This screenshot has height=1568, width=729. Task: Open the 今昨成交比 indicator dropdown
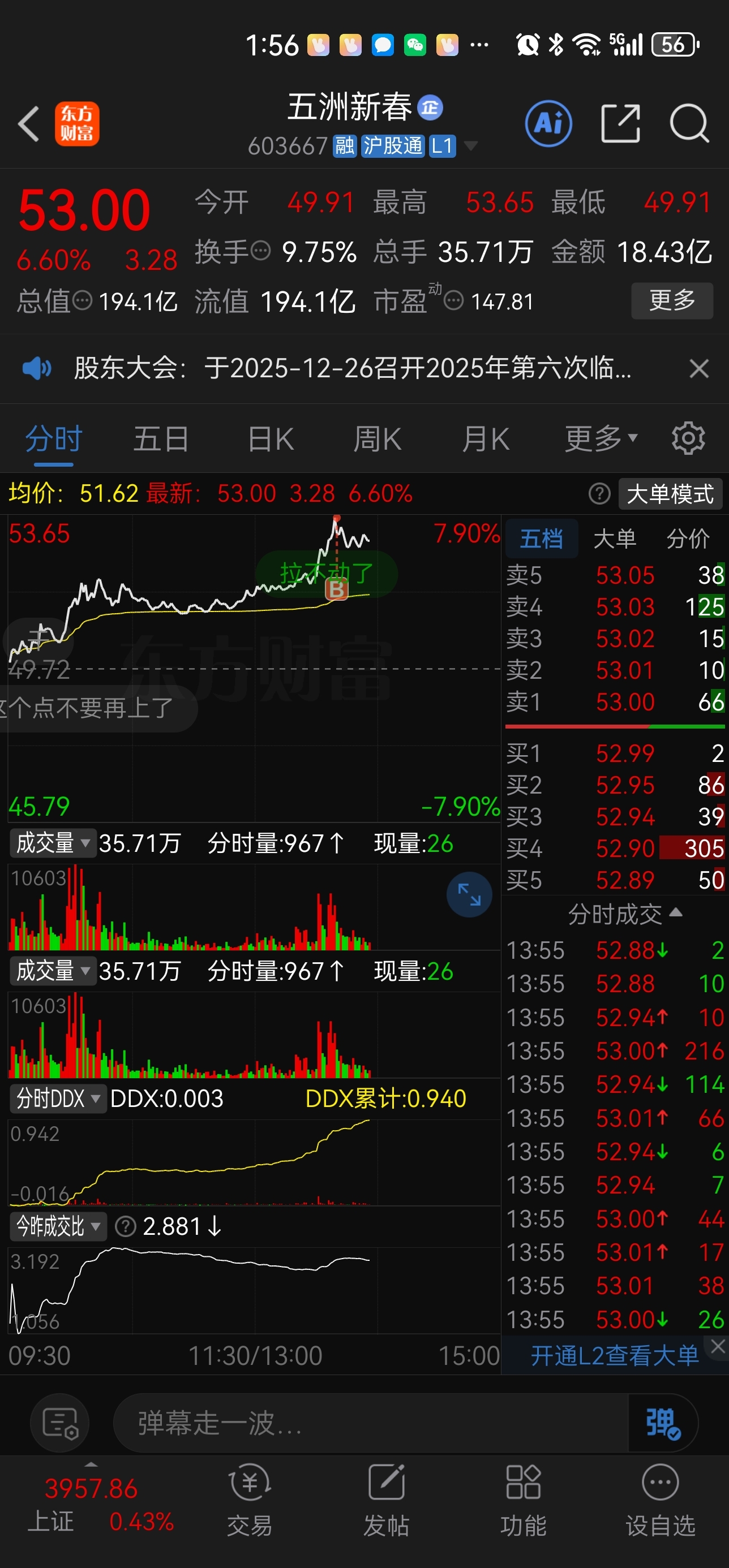(58, 1226)
